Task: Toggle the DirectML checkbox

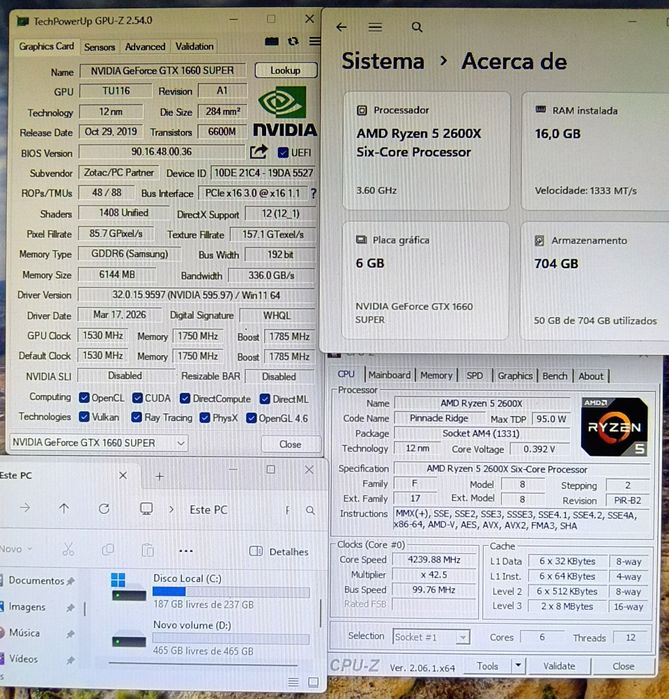Action: (x=265, y=399)
